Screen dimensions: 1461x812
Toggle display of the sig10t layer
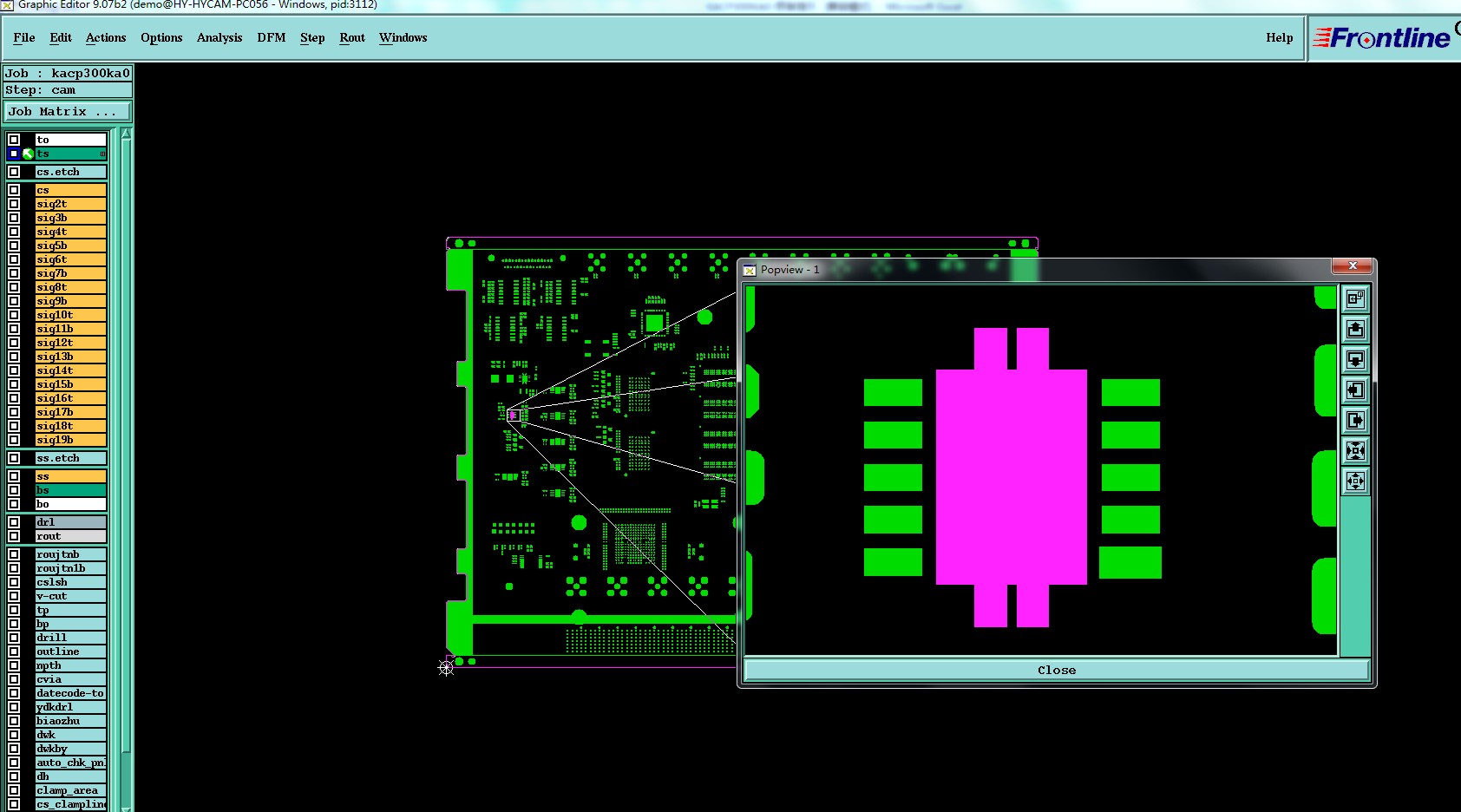[x=14, y=315]
